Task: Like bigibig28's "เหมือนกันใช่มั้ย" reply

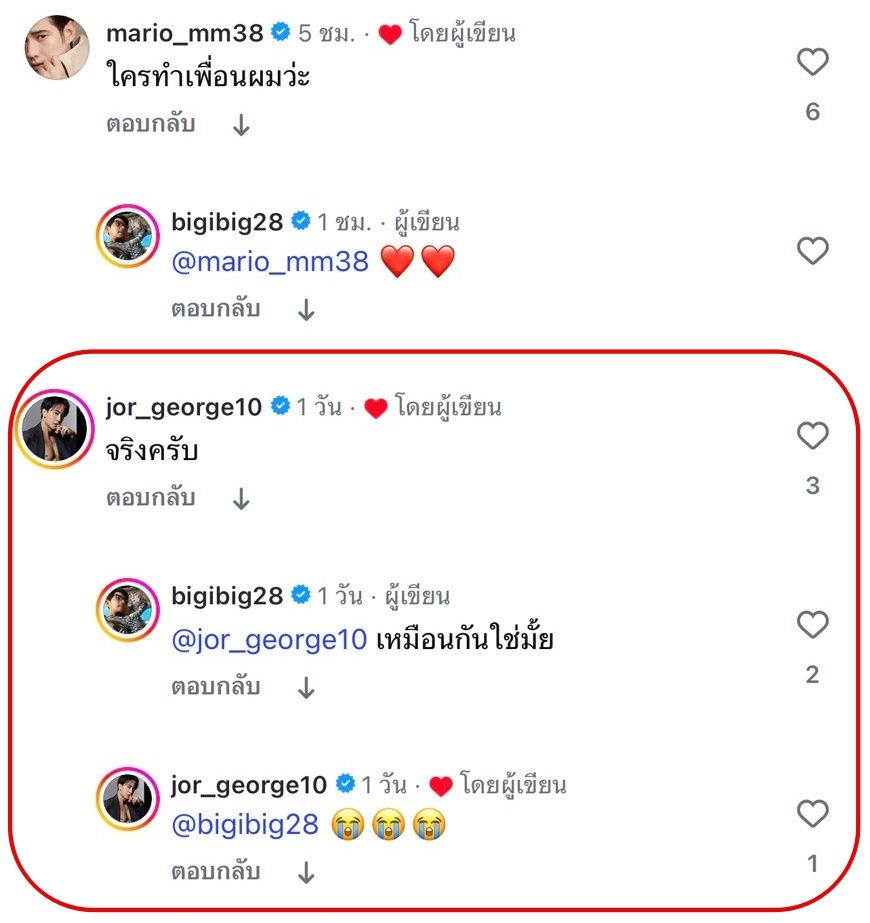Action: pos(812,625)
